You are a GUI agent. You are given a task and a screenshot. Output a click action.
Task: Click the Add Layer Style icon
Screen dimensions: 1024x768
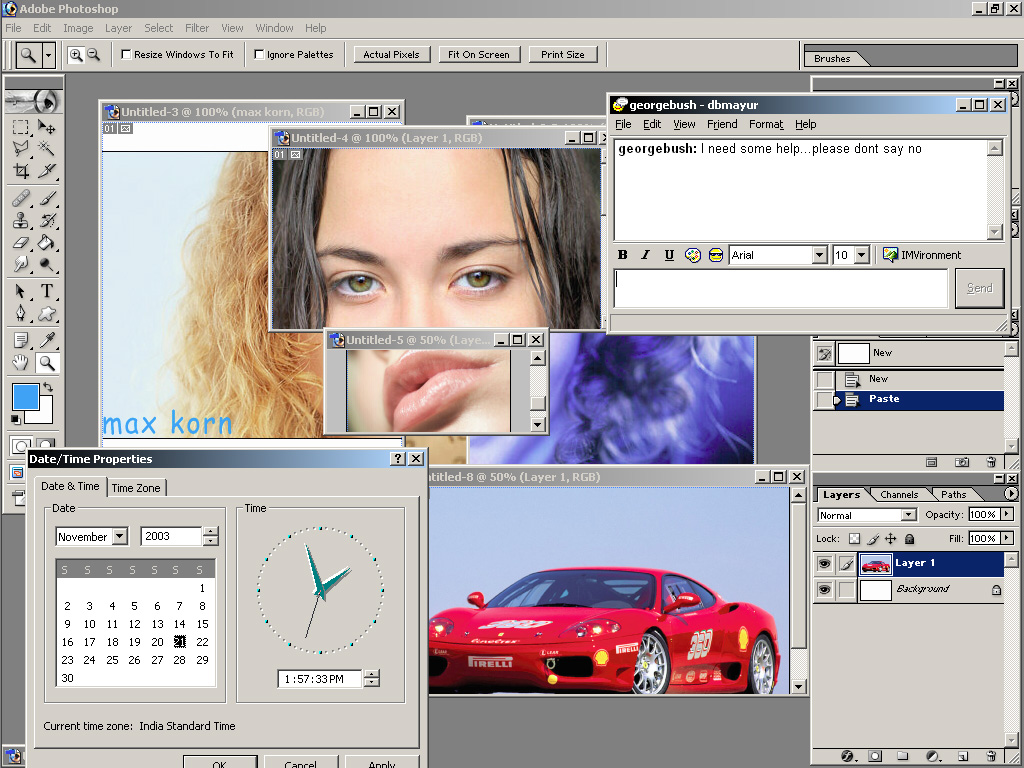pyautogui.click(x=847, y=756)
